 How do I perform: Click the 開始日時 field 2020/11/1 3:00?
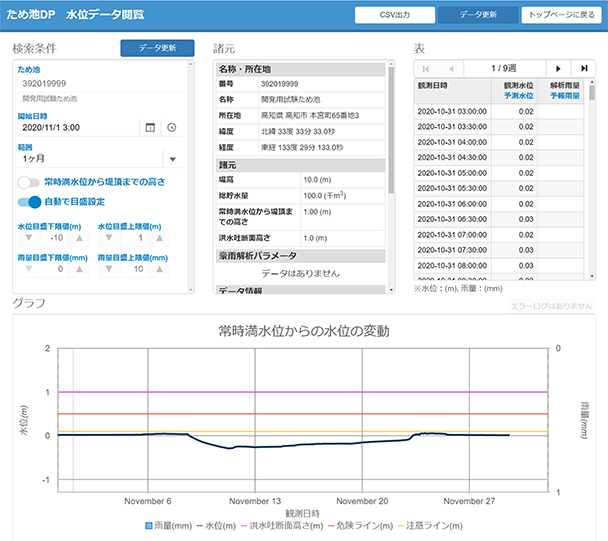[x=78, y=128]
